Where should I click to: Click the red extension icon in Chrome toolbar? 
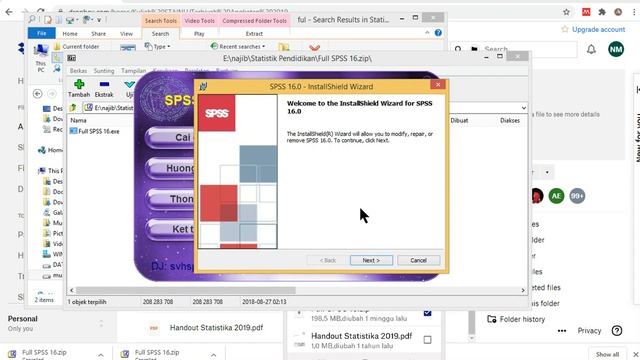pyautogui.click(x=586, y=12)
